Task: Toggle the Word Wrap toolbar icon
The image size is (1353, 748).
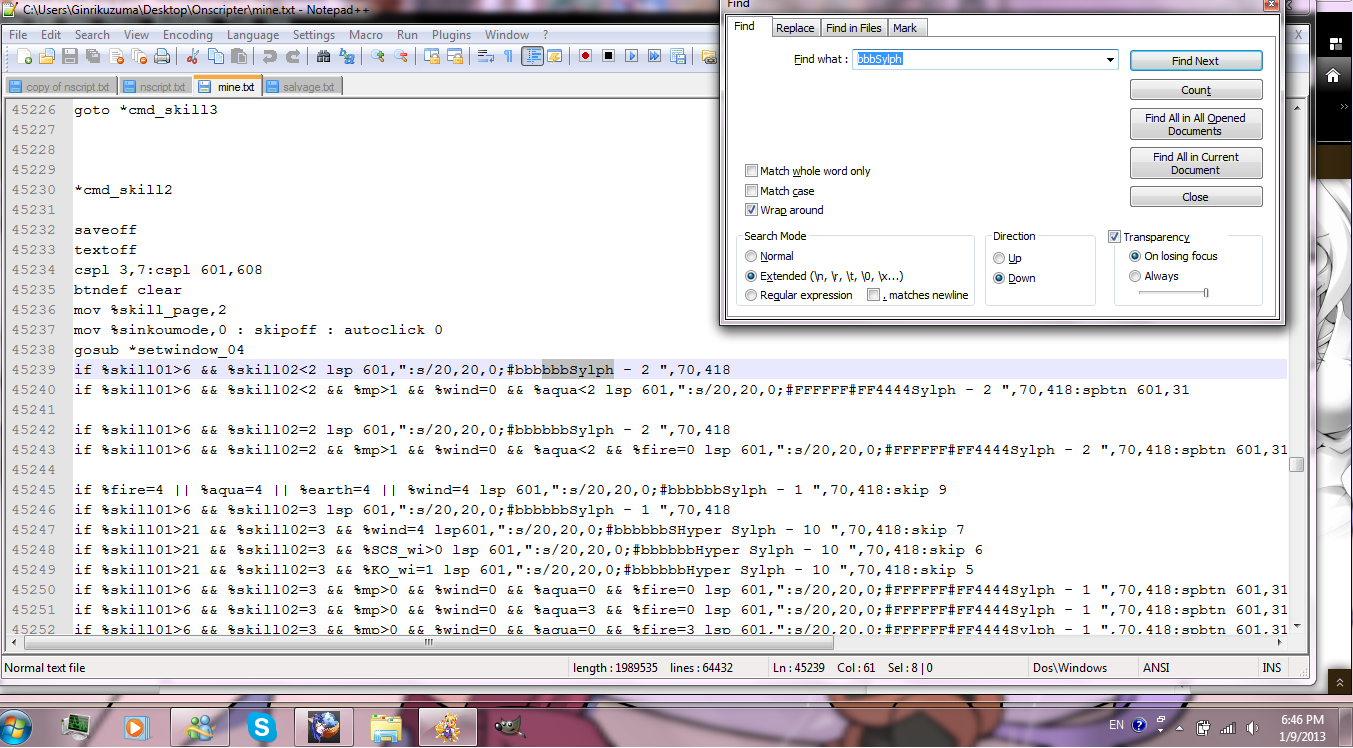Action: click(485, 57)
